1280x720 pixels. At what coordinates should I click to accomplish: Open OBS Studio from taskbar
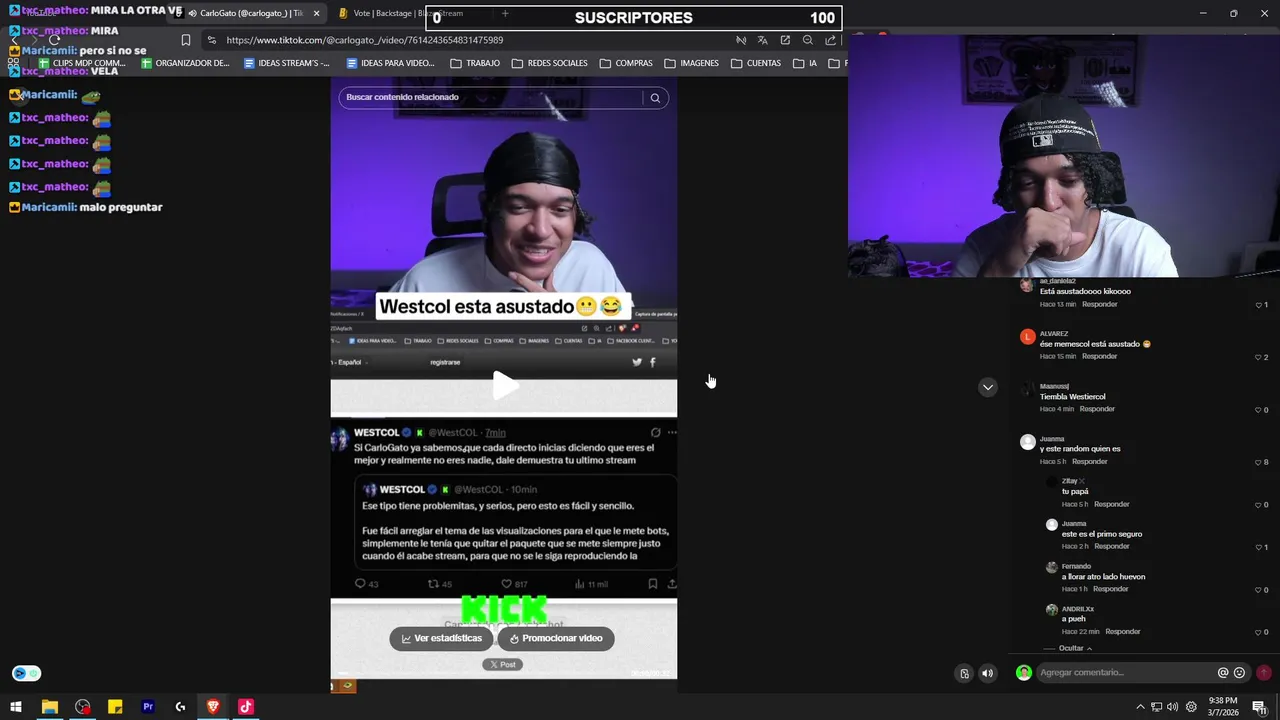pyautogui.click(x=82, y=707)
